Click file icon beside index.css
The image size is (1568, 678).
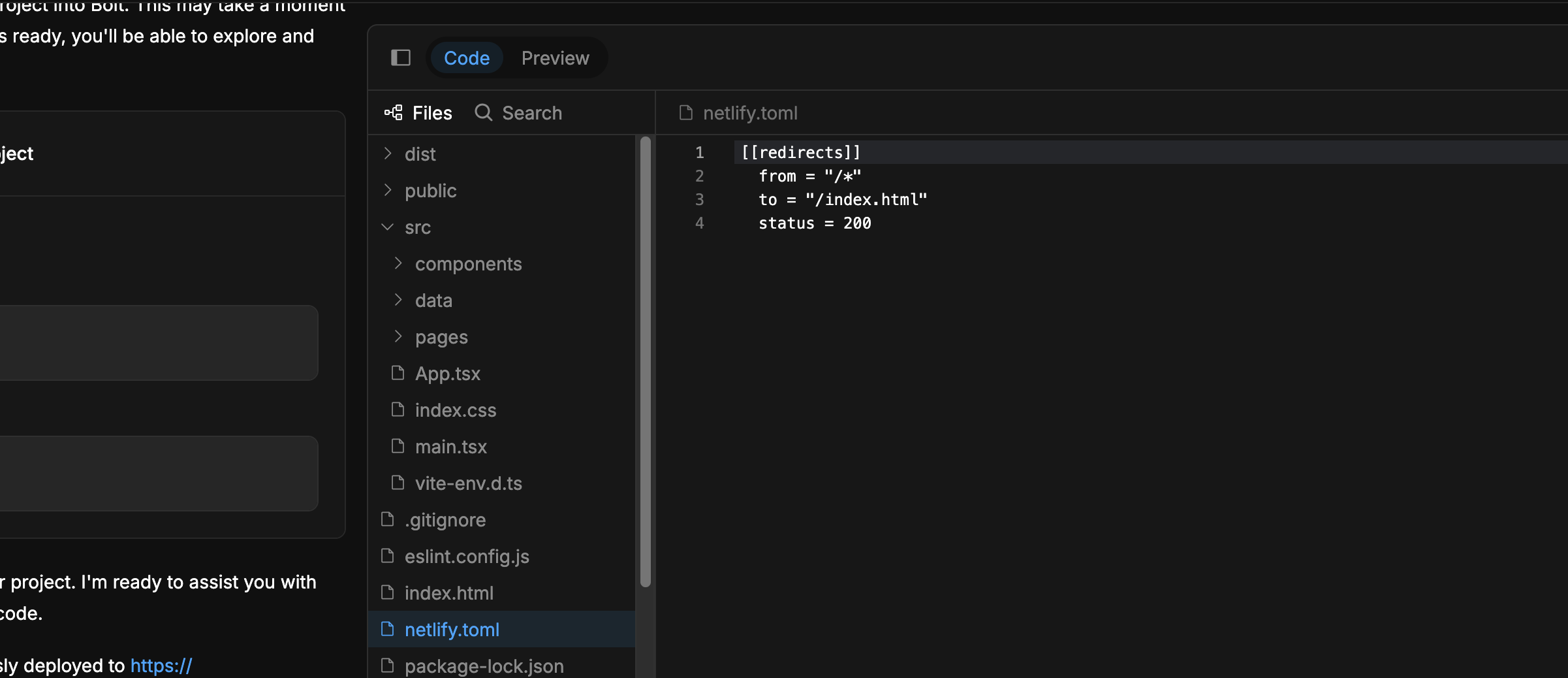point(398,410)
